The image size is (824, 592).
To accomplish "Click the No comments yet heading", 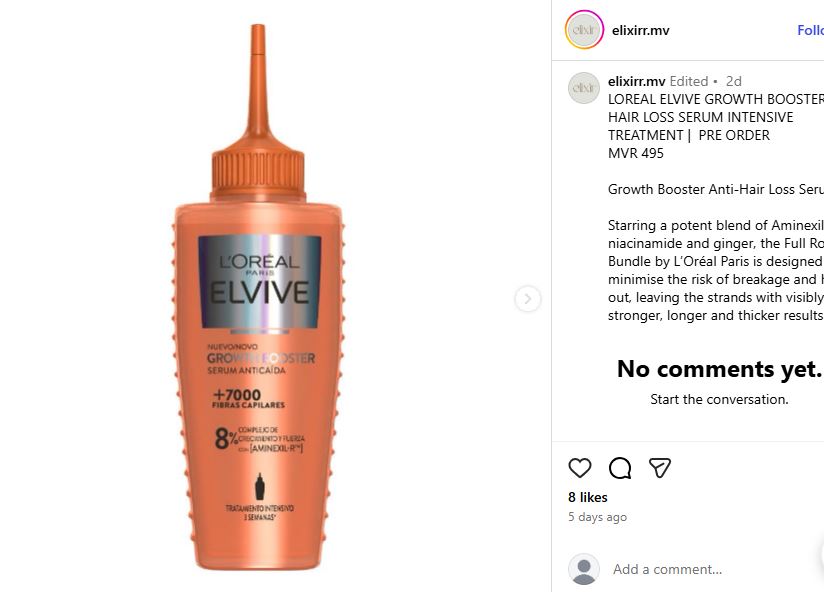I will 719,369.
